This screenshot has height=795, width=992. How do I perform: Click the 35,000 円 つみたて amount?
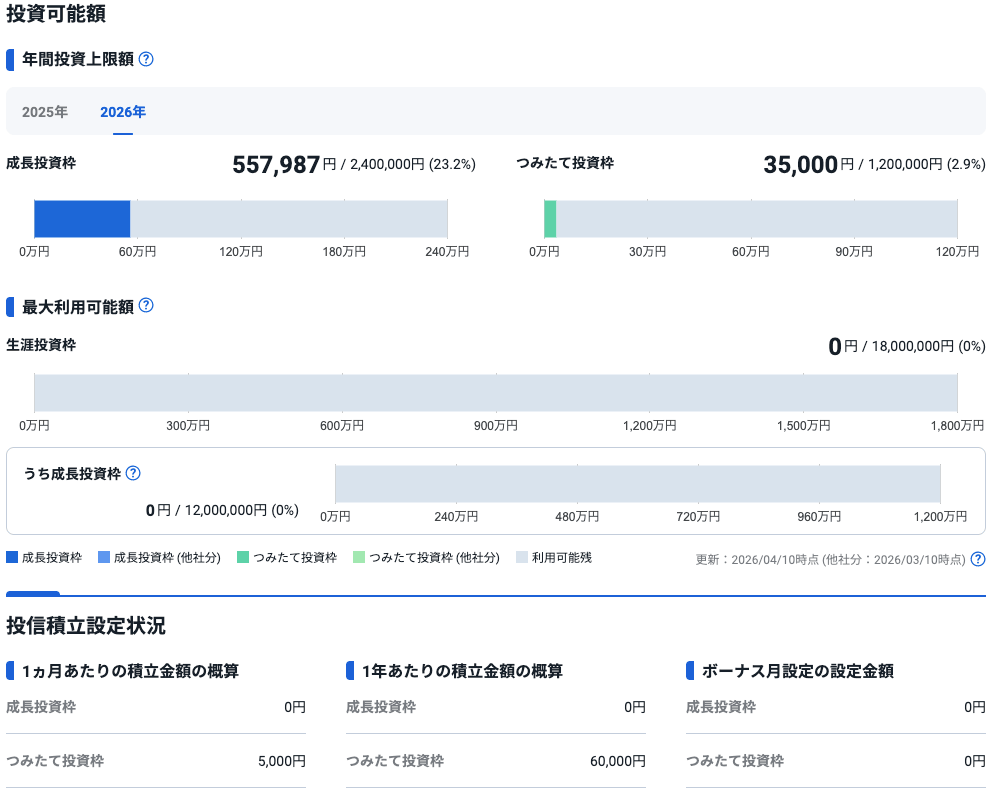tap(800, 165)
